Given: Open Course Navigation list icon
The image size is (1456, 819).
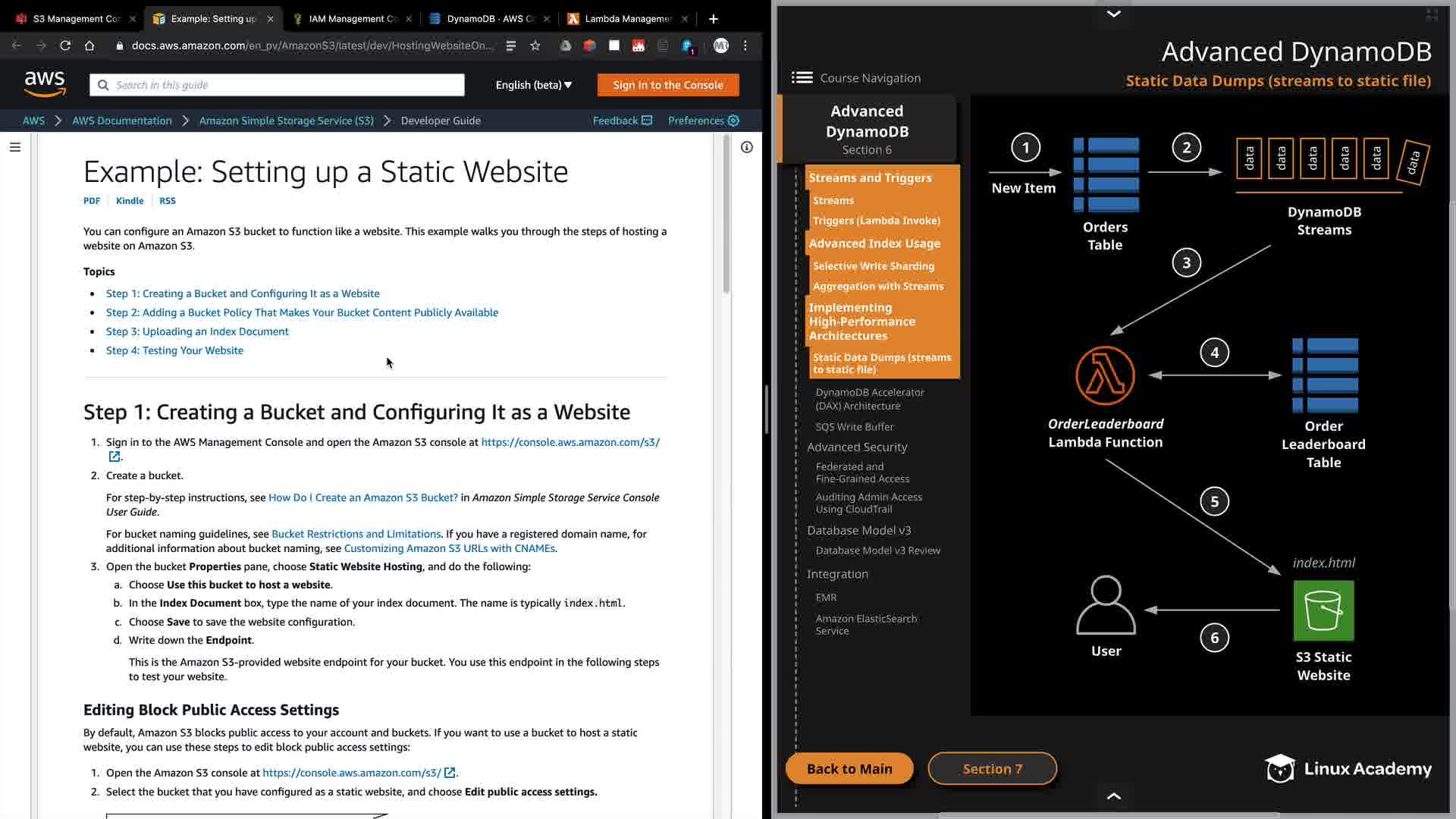Looking at the screenshot, I should click(x=802, y=77).
